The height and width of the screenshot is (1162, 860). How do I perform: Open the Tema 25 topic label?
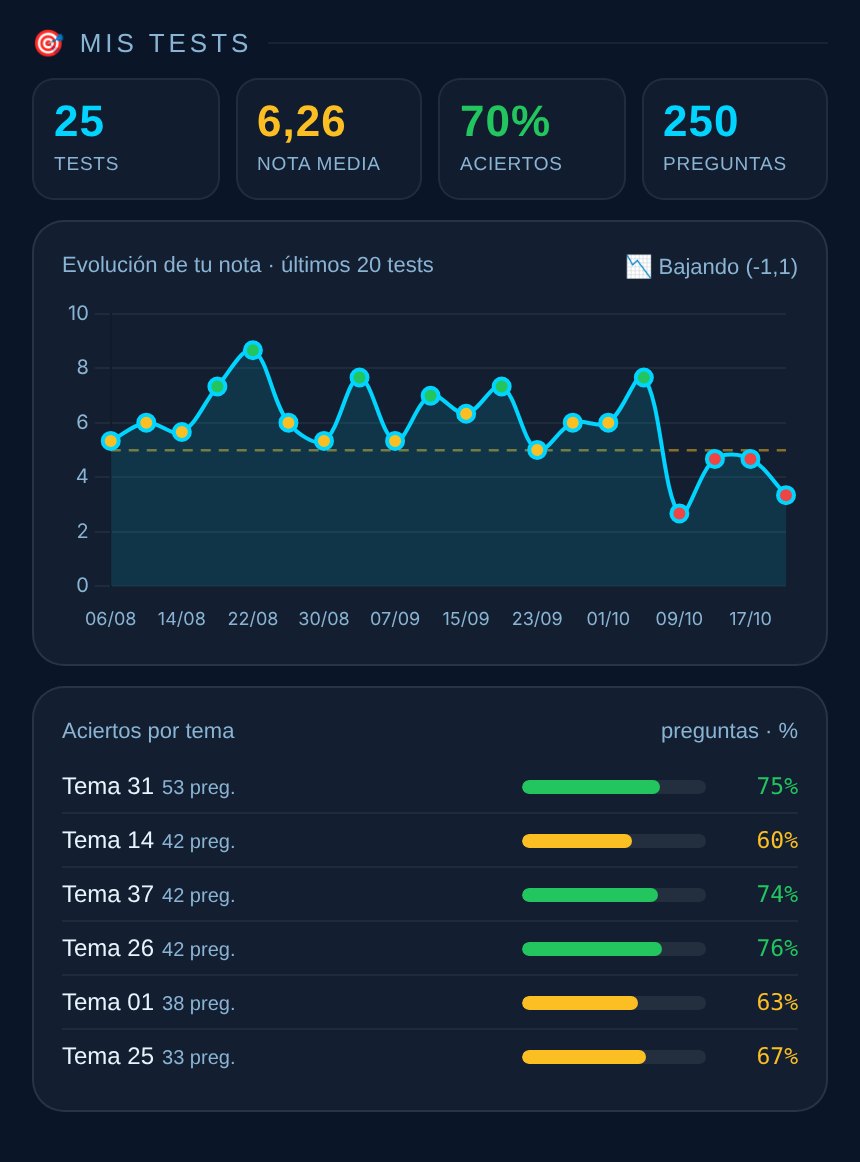click(108, 1057)
